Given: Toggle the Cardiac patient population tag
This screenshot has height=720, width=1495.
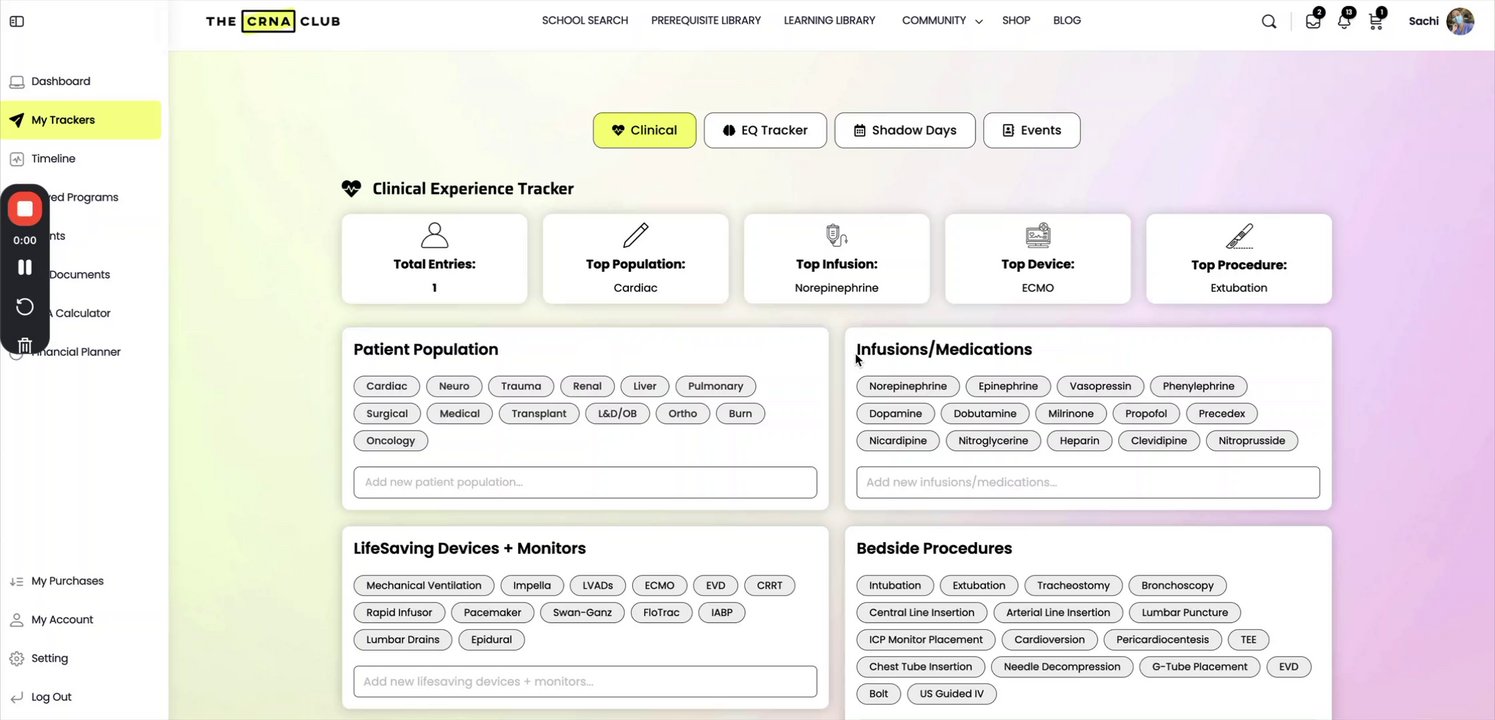Looking at the screenshot, I should [x=386, y=386].
